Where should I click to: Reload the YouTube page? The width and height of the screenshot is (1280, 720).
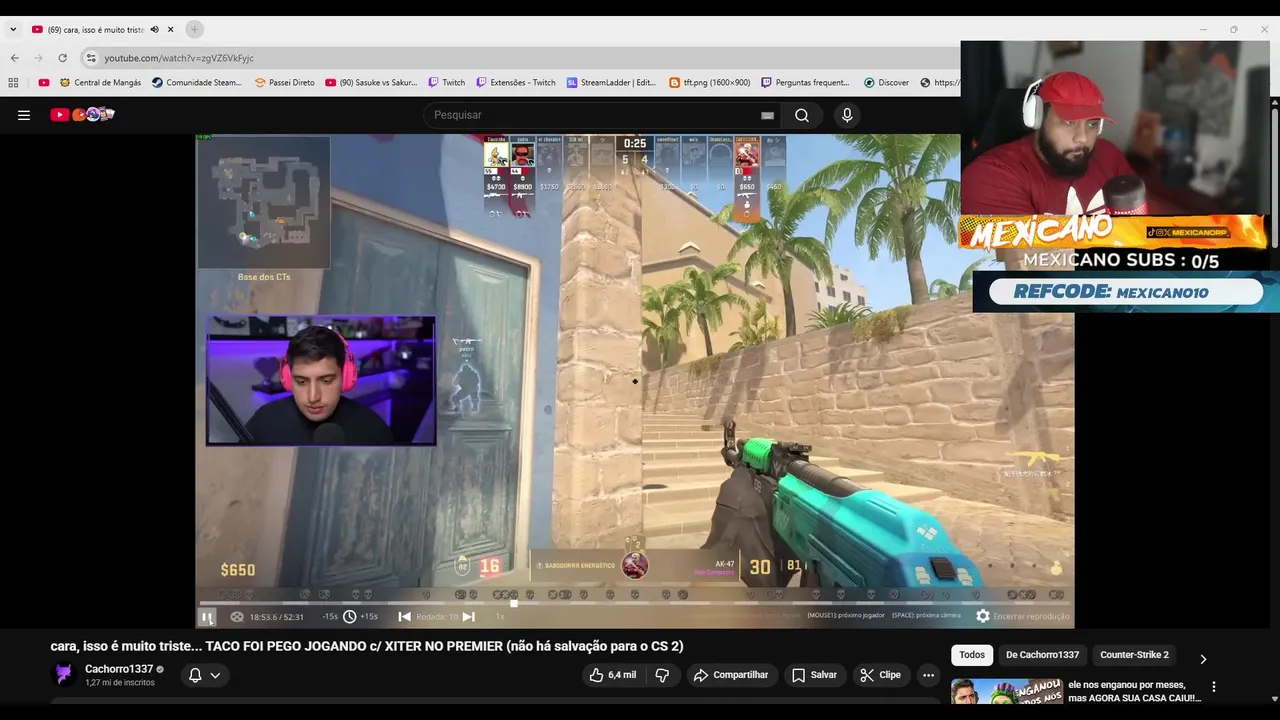click(62, 58)
